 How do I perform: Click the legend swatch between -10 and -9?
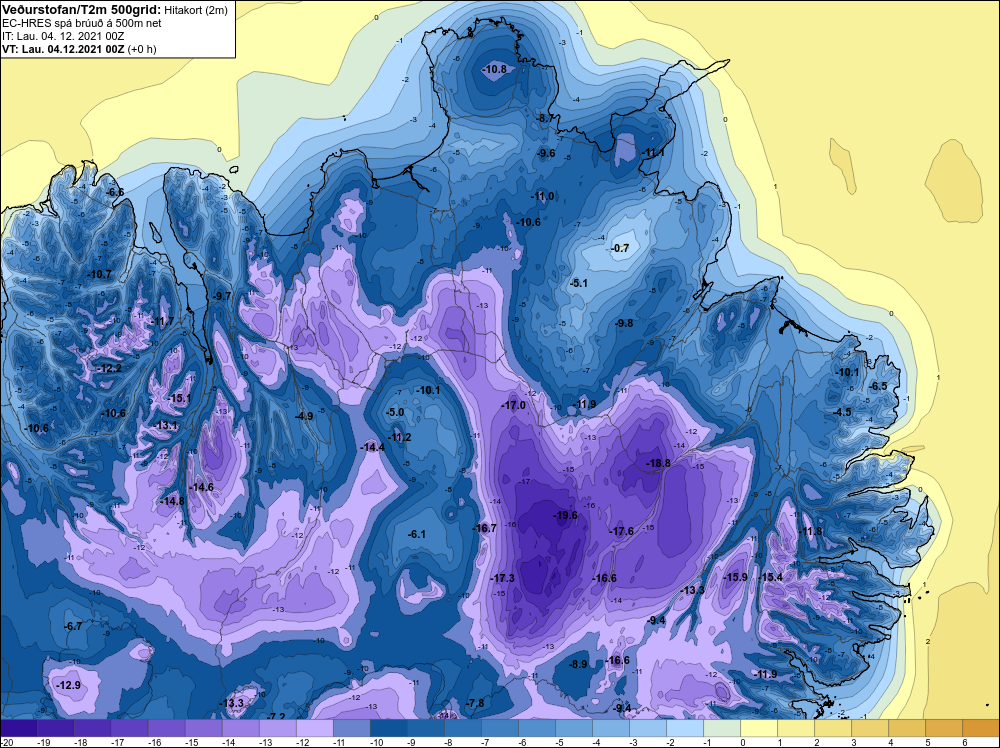tap(388, 728)
